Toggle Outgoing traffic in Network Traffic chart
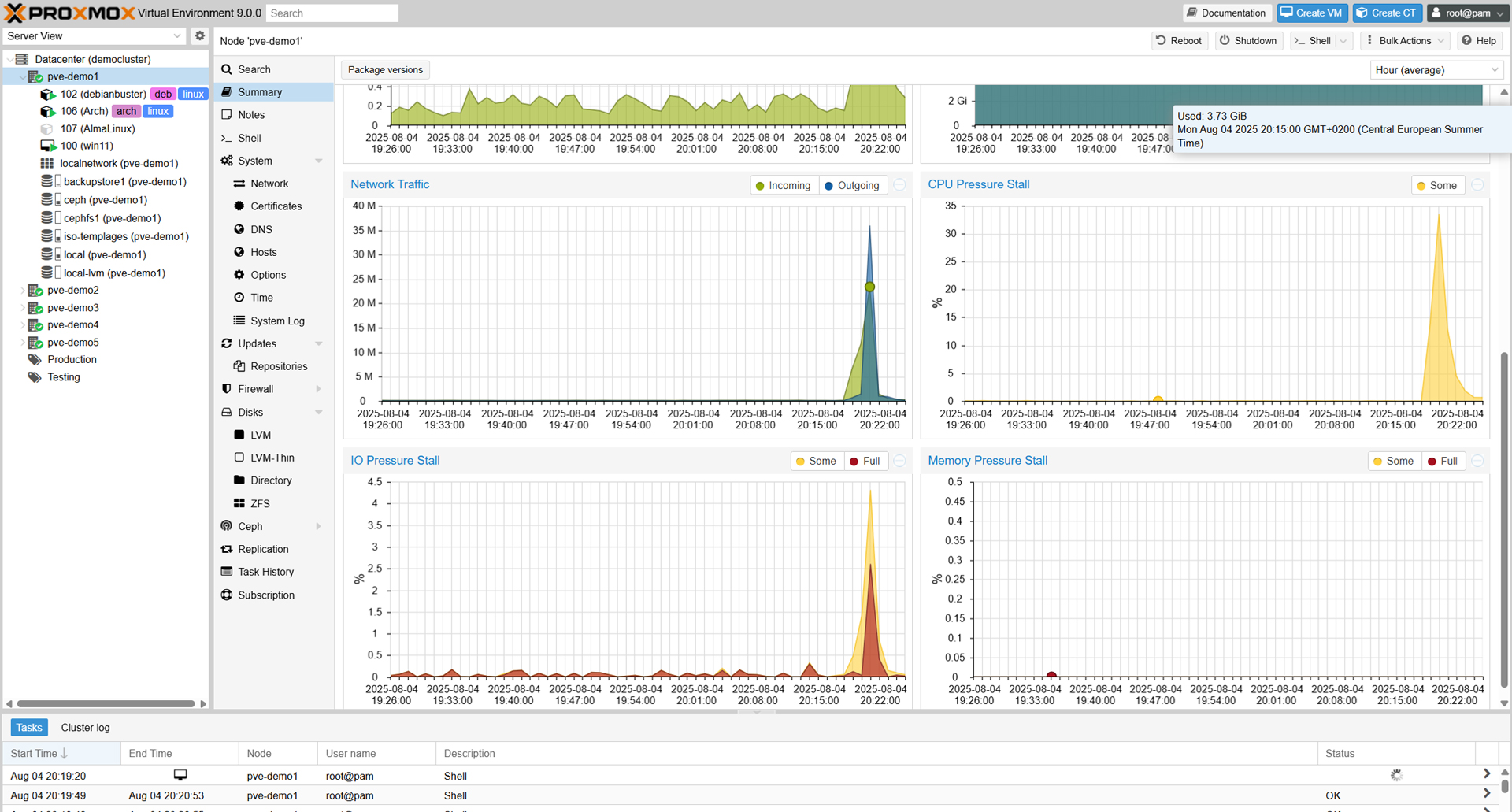Screen dimensions: 1512x812 pyautogui.click(x=853, y=185)
